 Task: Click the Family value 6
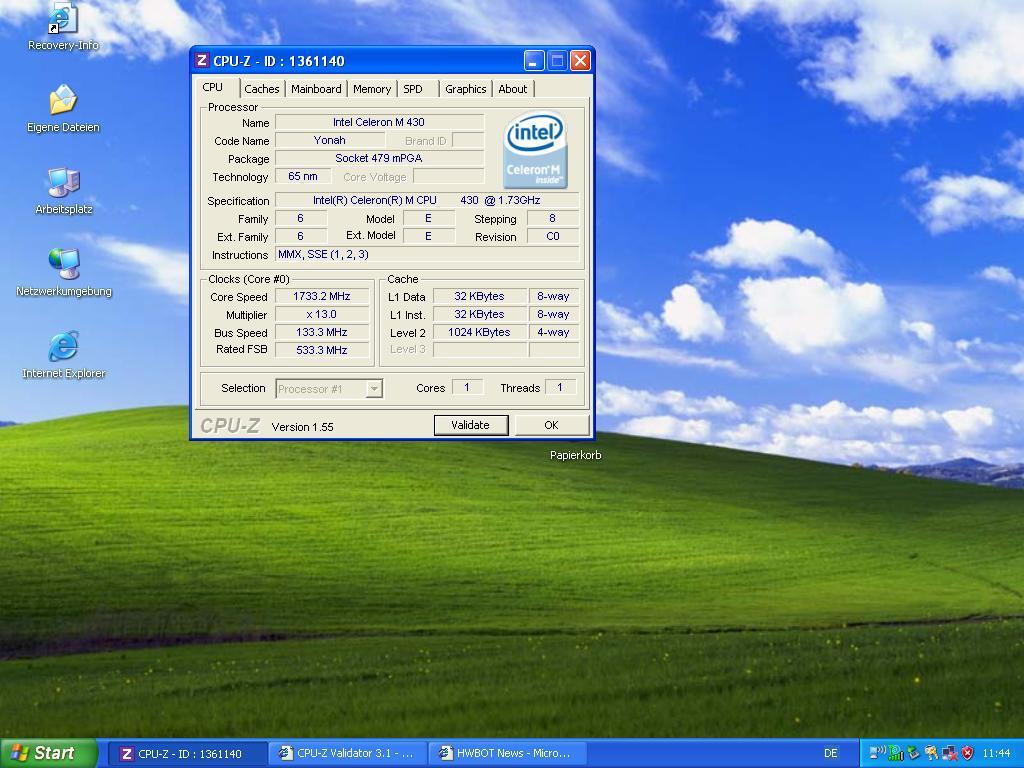click(300, 218)
